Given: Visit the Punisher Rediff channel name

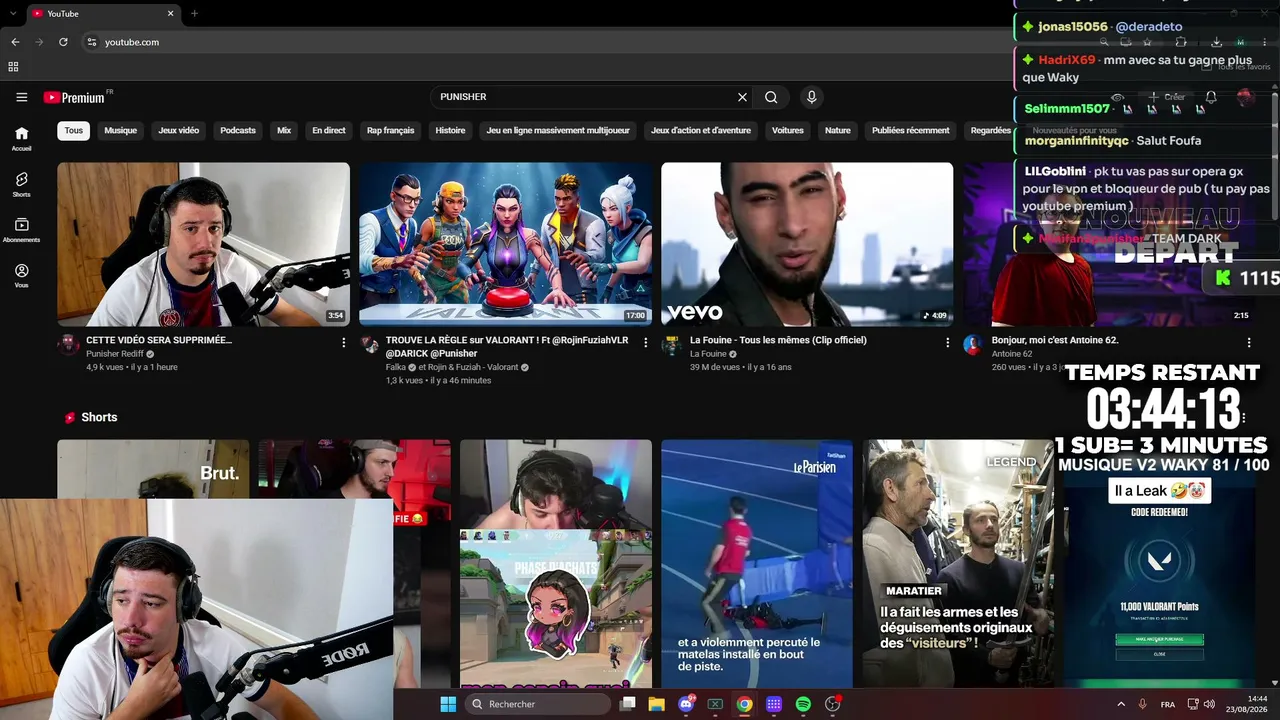Looking at the screenshot, I should point(115,354).
